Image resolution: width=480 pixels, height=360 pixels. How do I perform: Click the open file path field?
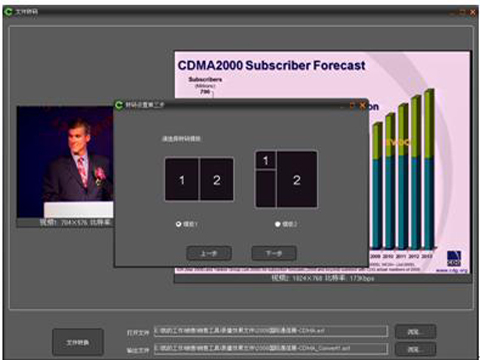click(x=271, y=331)
